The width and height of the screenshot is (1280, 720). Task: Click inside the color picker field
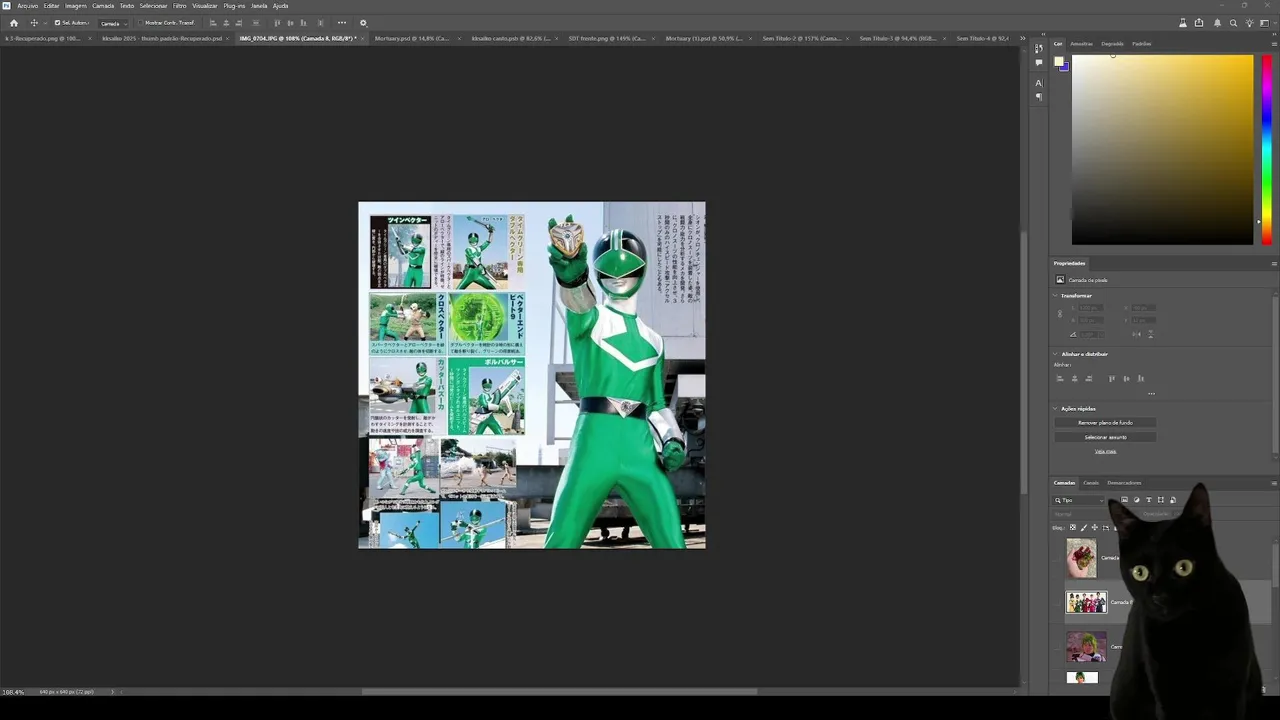(1162, 149)
